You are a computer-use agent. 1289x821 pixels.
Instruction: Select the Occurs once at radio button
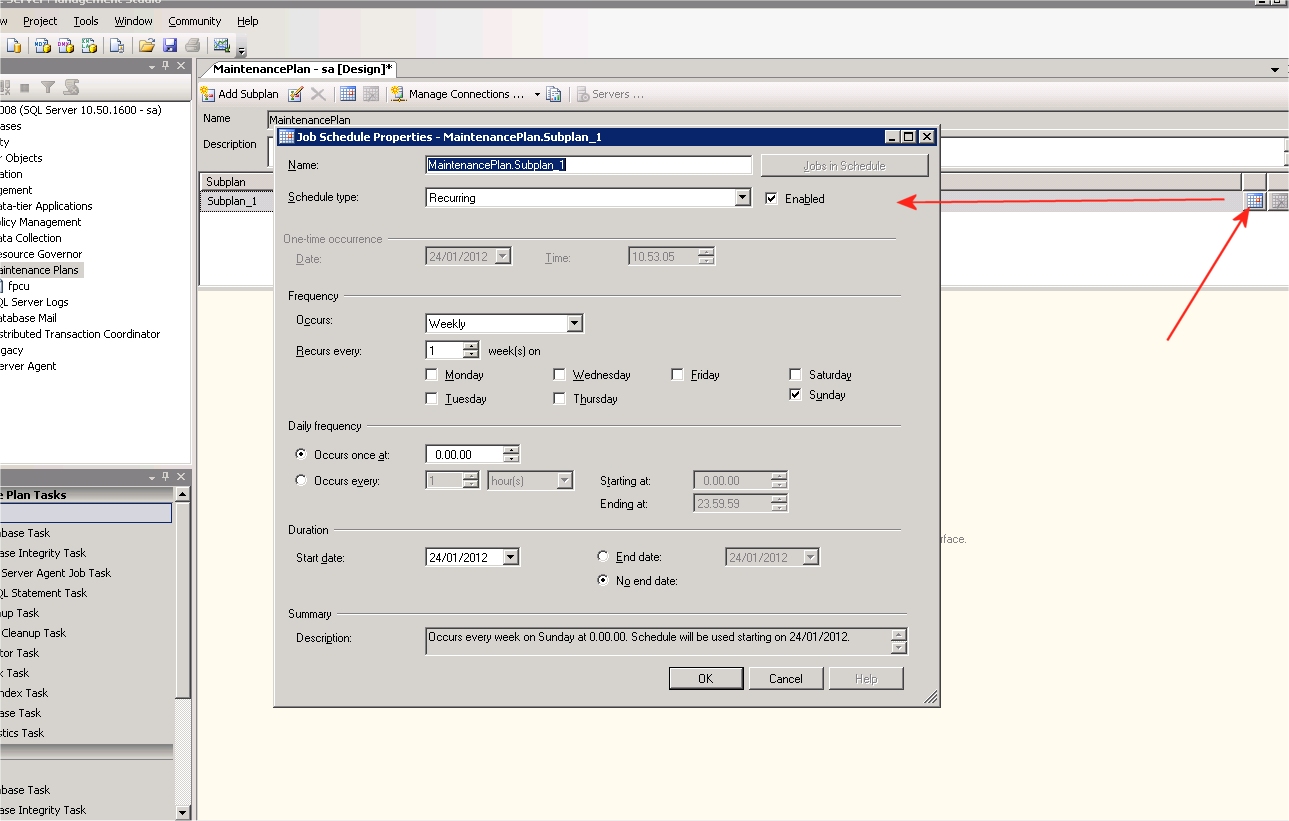pyautogui.click(x=302, y=454)
